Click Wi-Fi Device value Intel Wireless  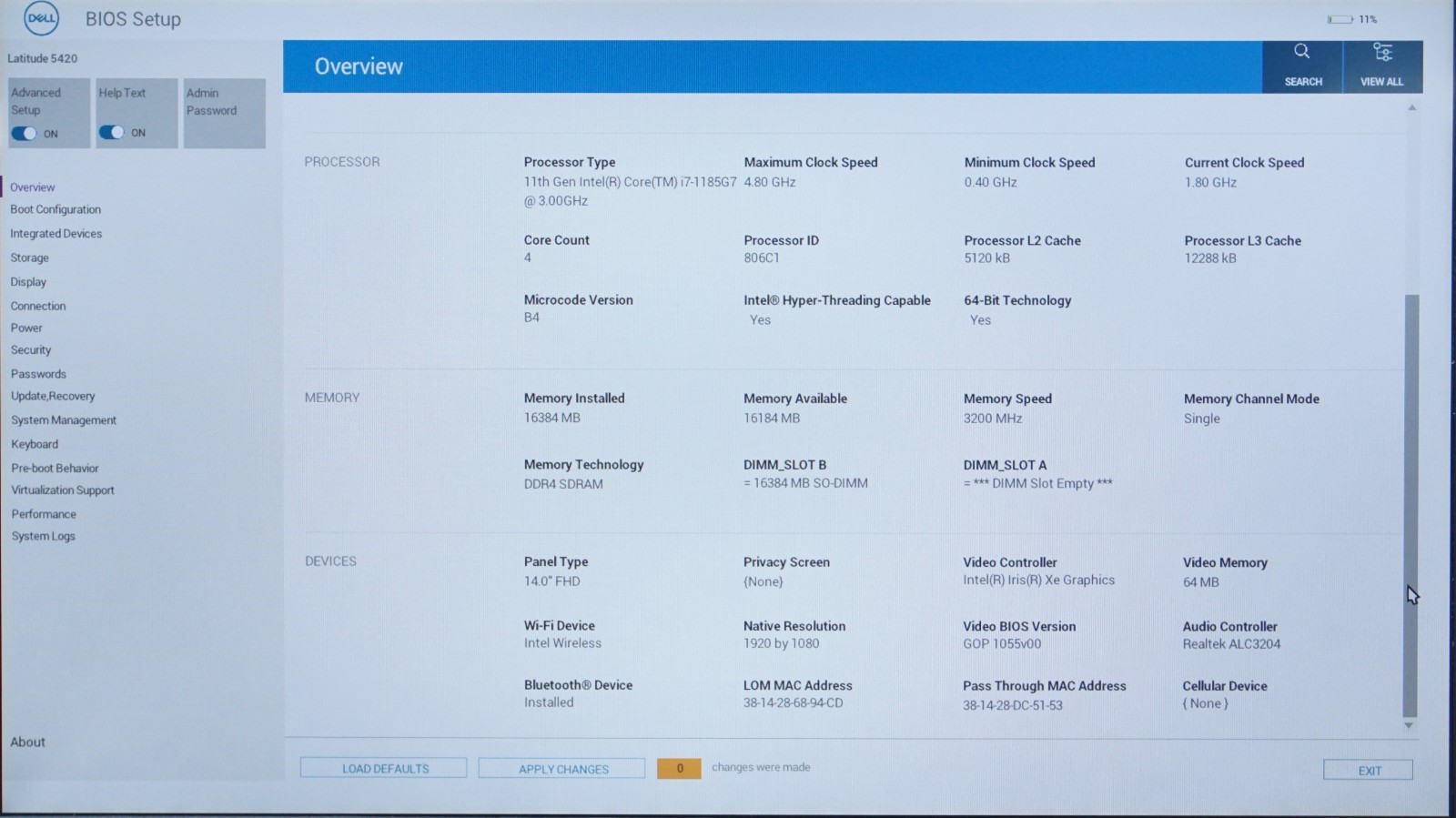[562, 643]
